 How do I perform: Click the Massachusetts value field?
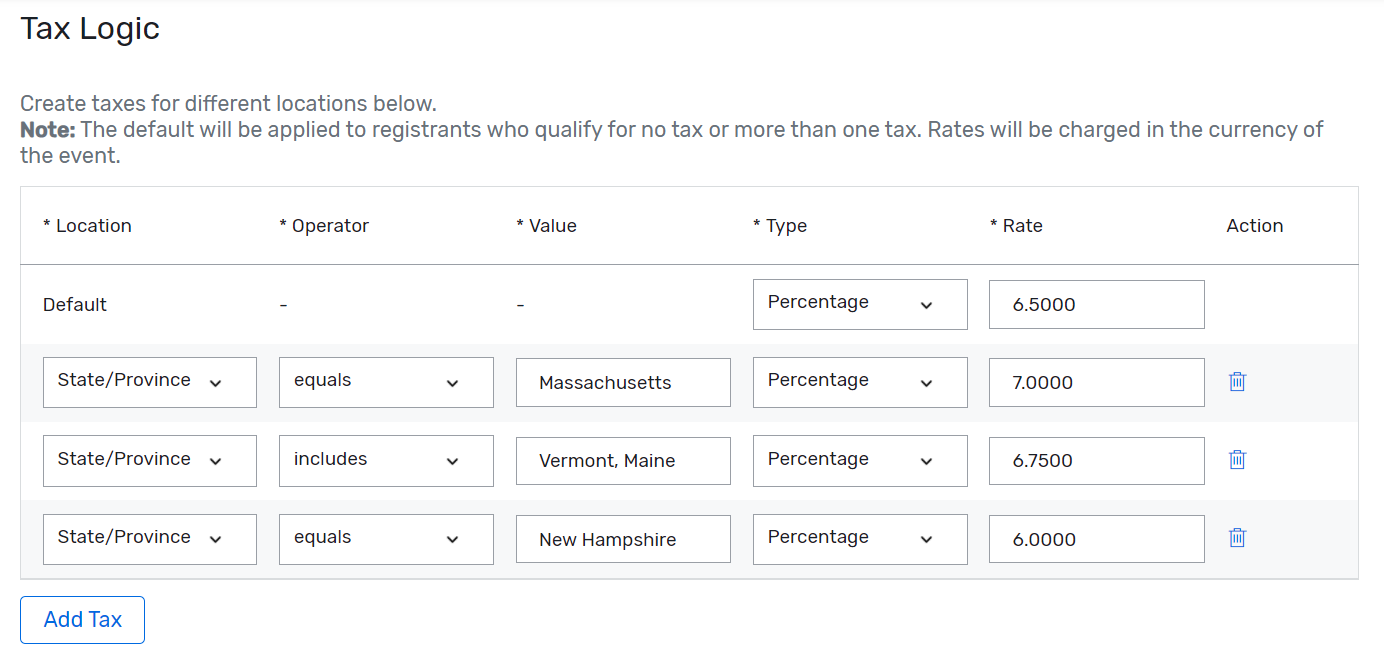point(622,381)
